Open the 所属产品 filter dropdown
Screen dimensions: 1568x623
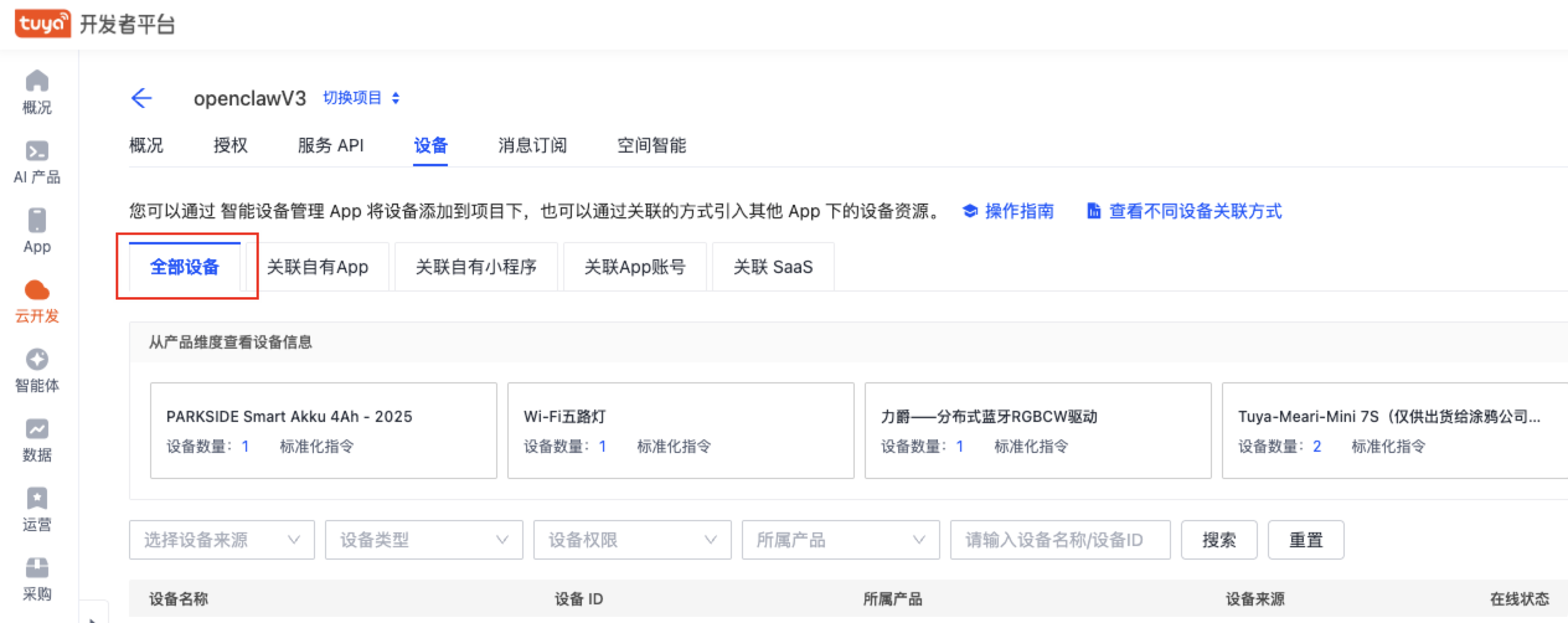pos(840,540)
